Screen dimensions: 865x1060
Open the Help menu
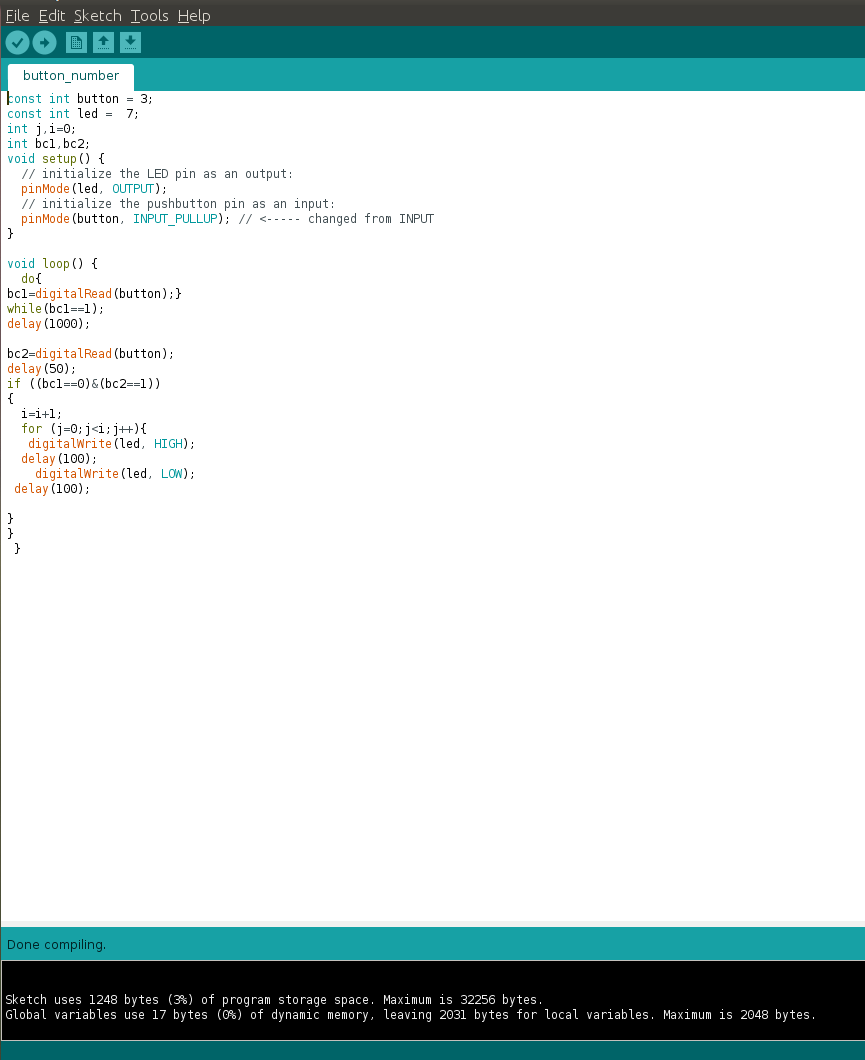[x=194, y=16]
